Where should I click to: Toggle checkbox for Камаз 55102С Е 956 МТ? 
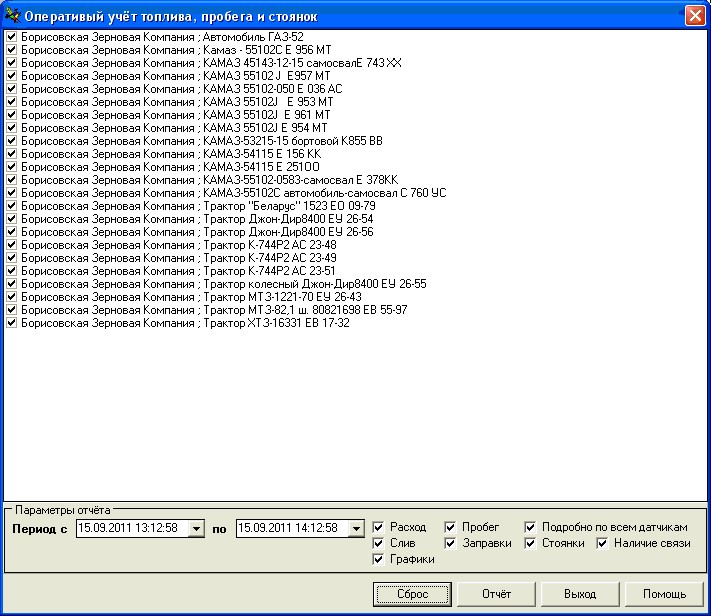click(x=11, y=50)
